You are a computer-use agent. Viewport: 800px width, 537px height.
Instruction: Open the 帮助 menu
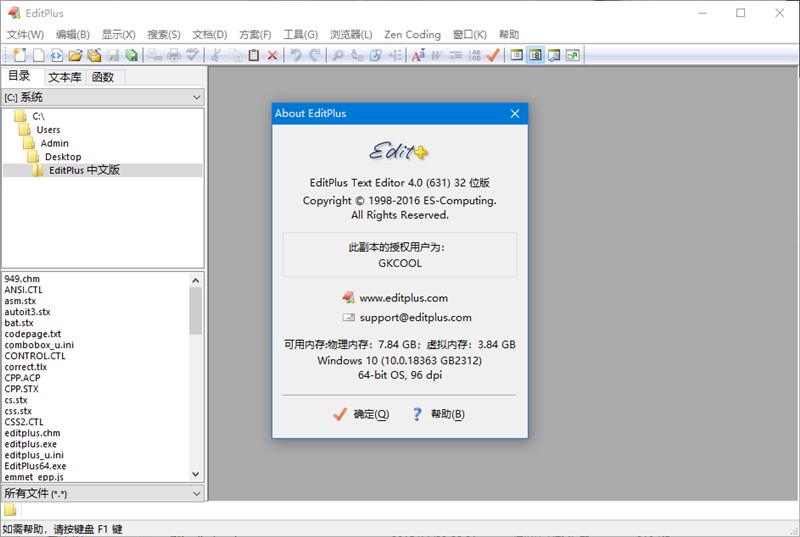509,34
